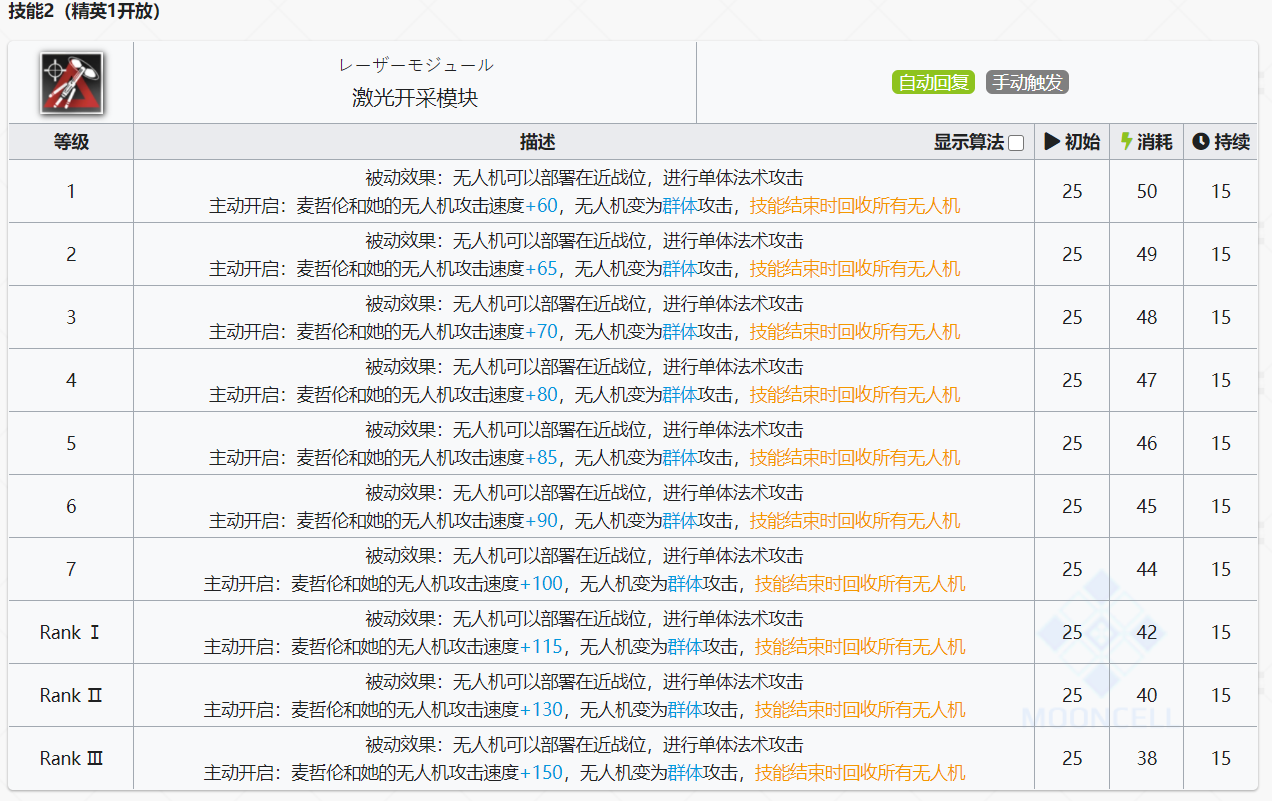Enable the 显示算法 checkbox
1272x801 pixels.
click(x=1016, y=143)
